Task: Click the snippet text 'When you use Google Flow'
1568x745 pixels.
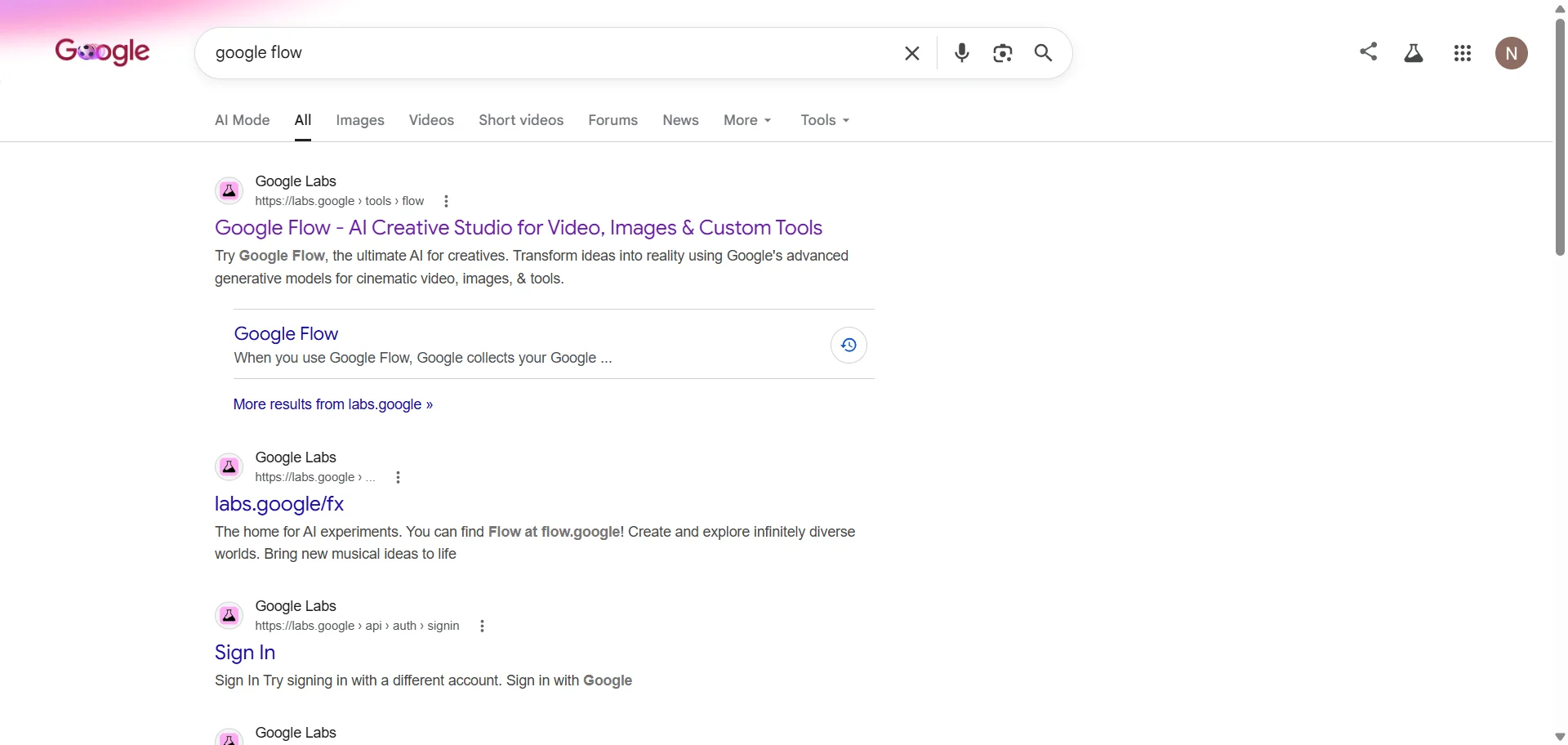Action: coord(423,359)
